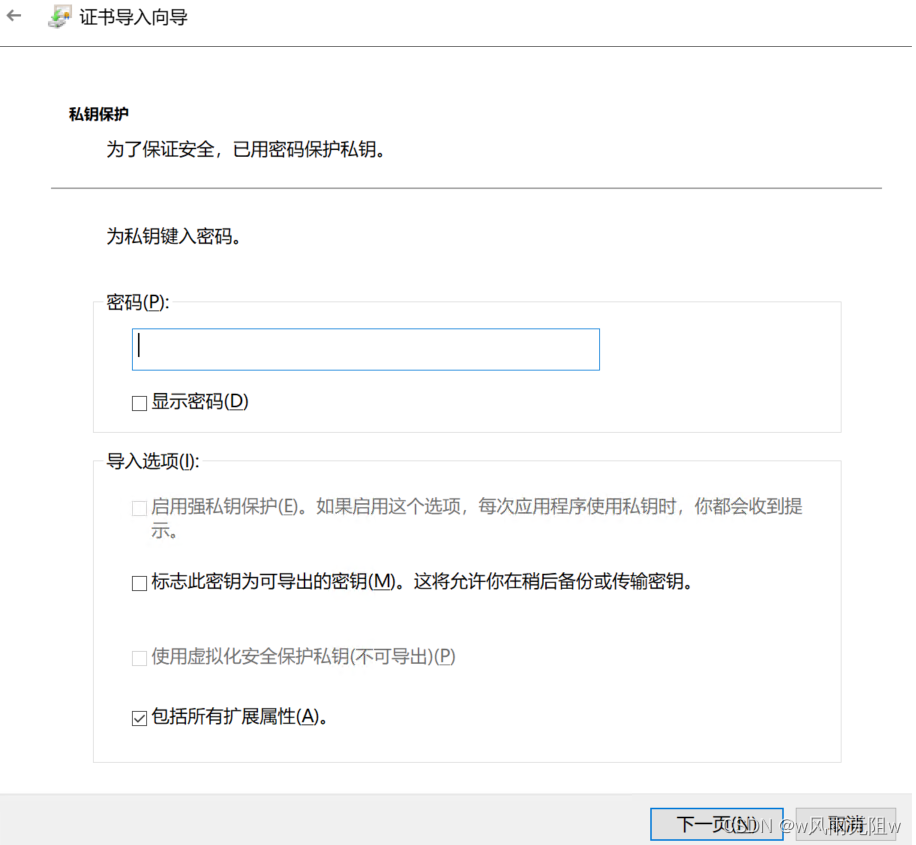Click the back arrow at top left

[14, 15]
